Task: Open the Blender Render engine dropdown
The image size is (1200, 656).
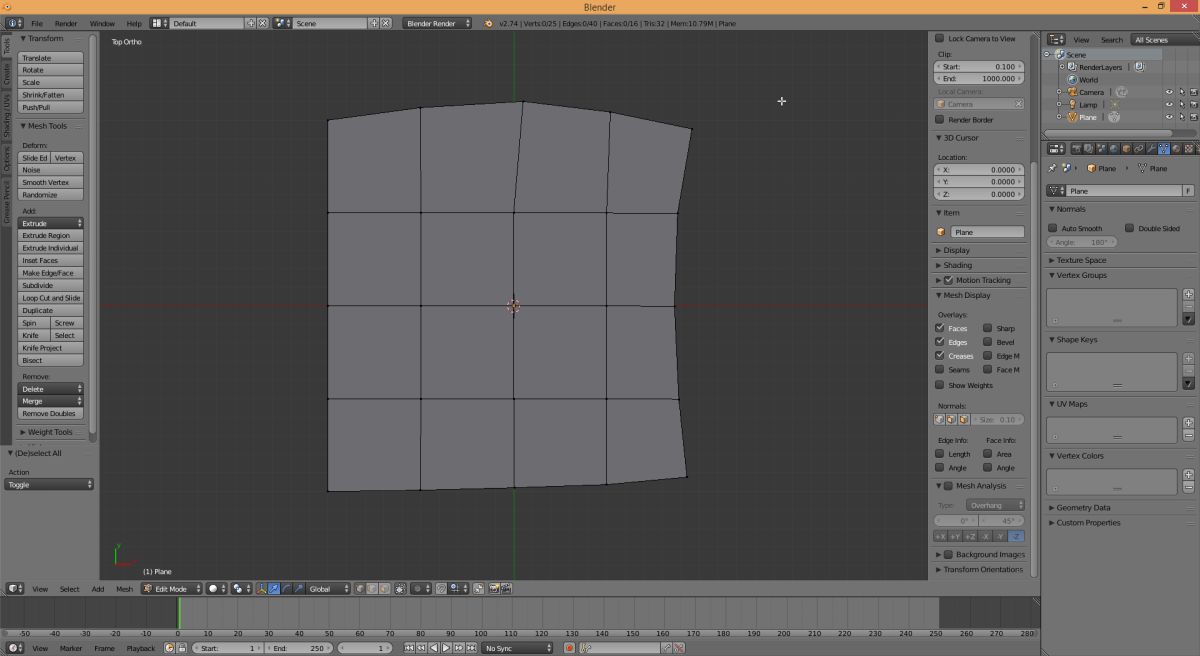Action: (438, 22)
